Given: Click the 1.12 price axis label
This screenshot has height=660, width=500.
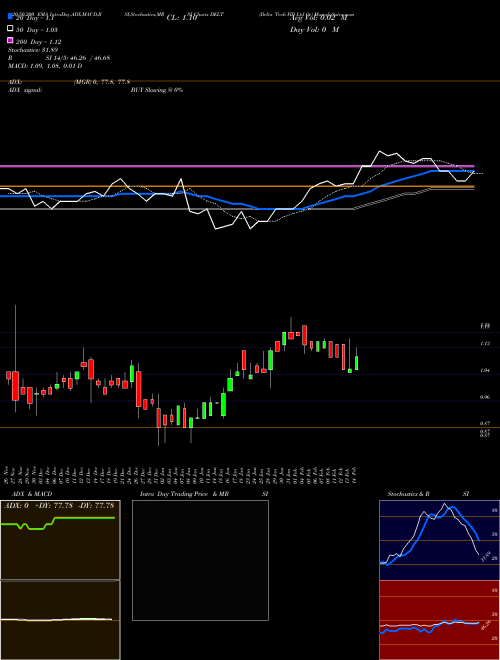Looking at the screenshot, I should (485, 344).
